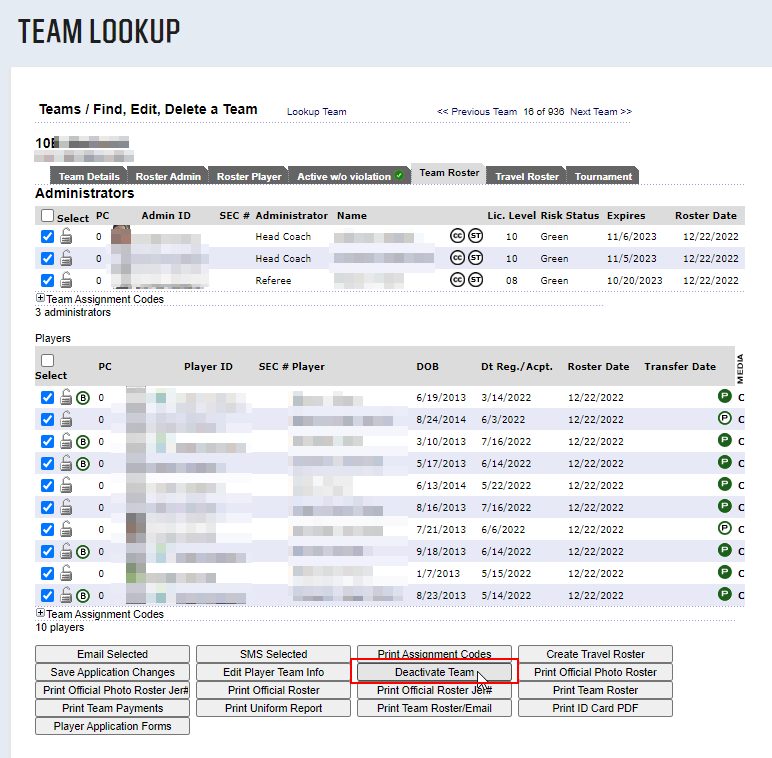Click the padlock icon in the Referee row
This screenshot has width=772, height=758.
pyautogui.click(x=66, y=280)
